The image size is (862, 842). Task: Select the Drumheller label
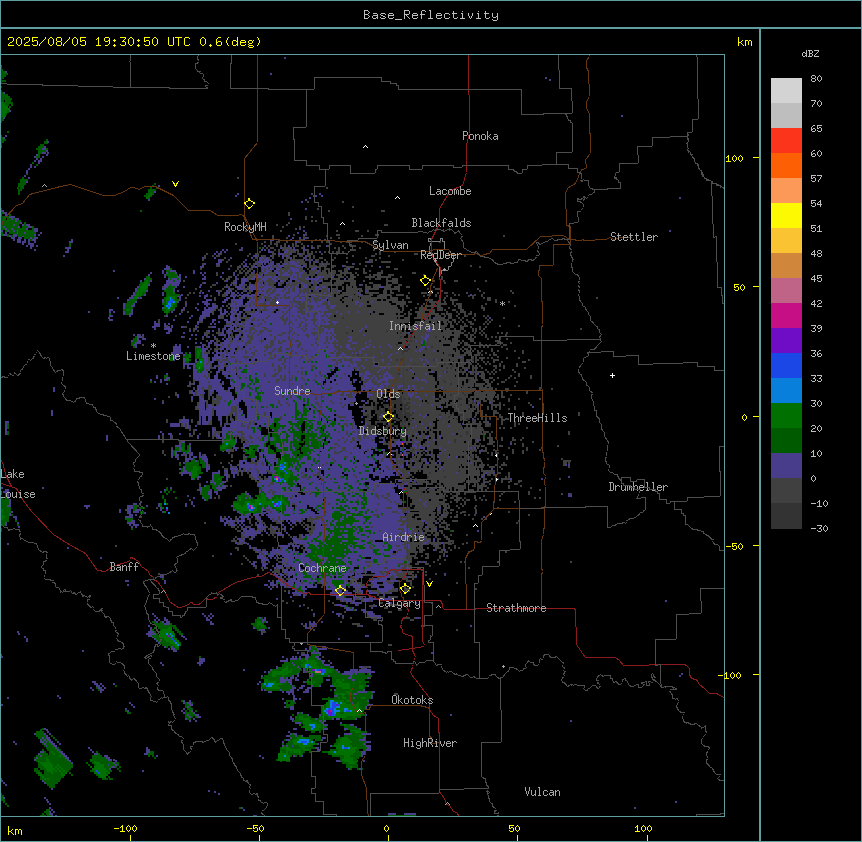click(x=638, y=487)
